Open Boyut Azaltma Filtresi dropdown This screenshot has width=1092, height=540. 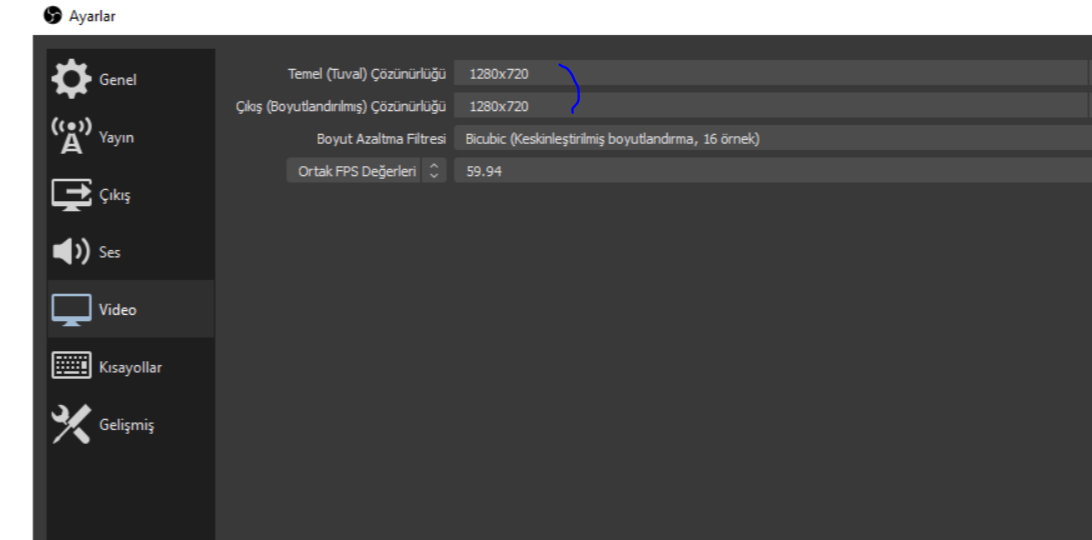click(773, 139)
